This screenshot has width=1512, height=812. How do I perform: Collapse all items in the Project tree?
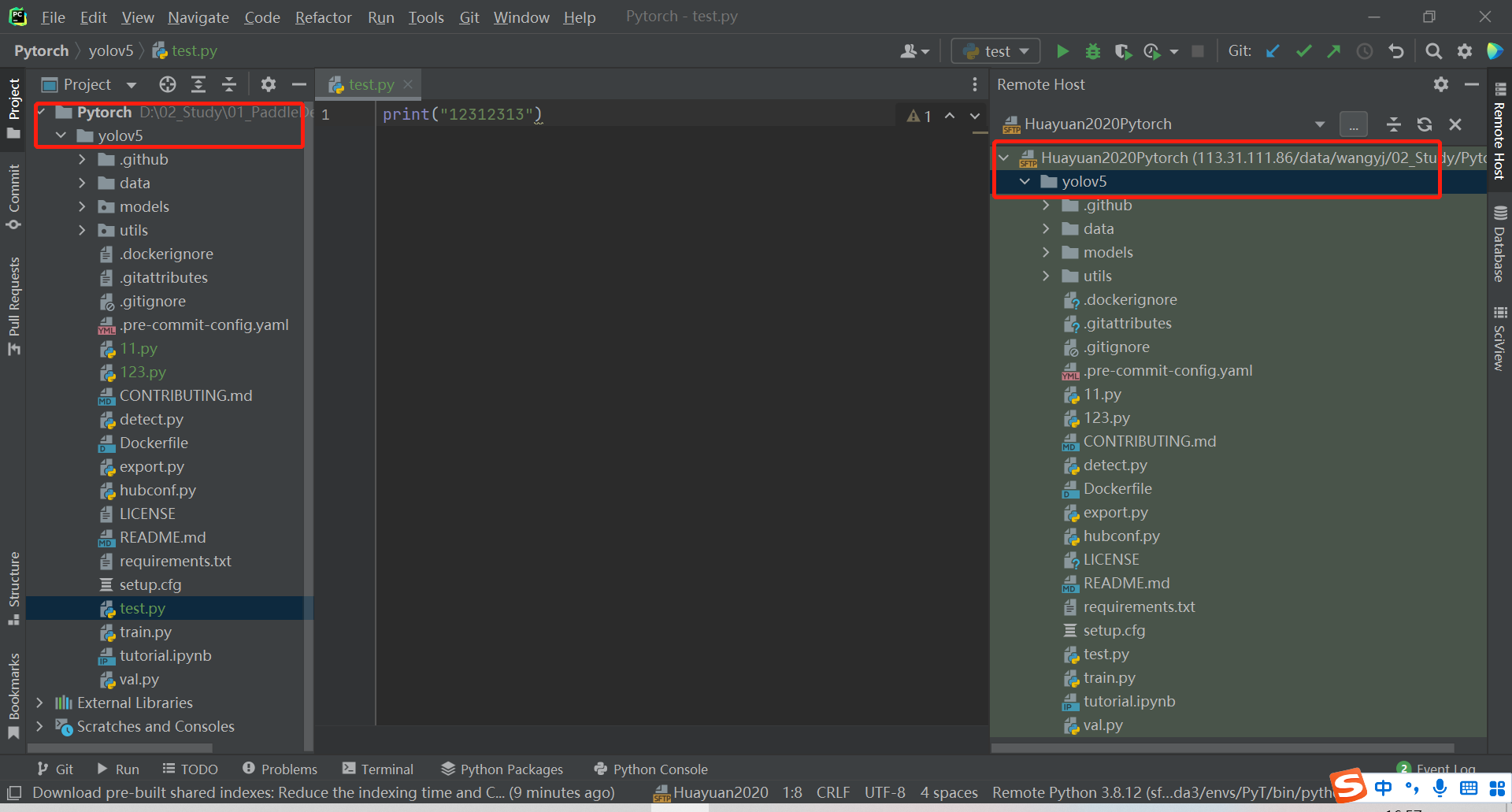(x=229, y=84)
